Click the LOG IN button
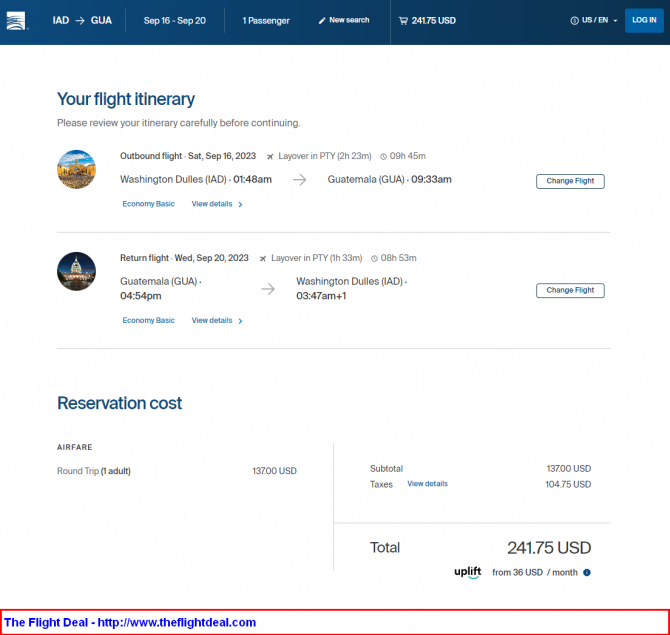Image resolution: width=670 pixels, height=635 pixels. pyautogui.click(x=644, y=20)
